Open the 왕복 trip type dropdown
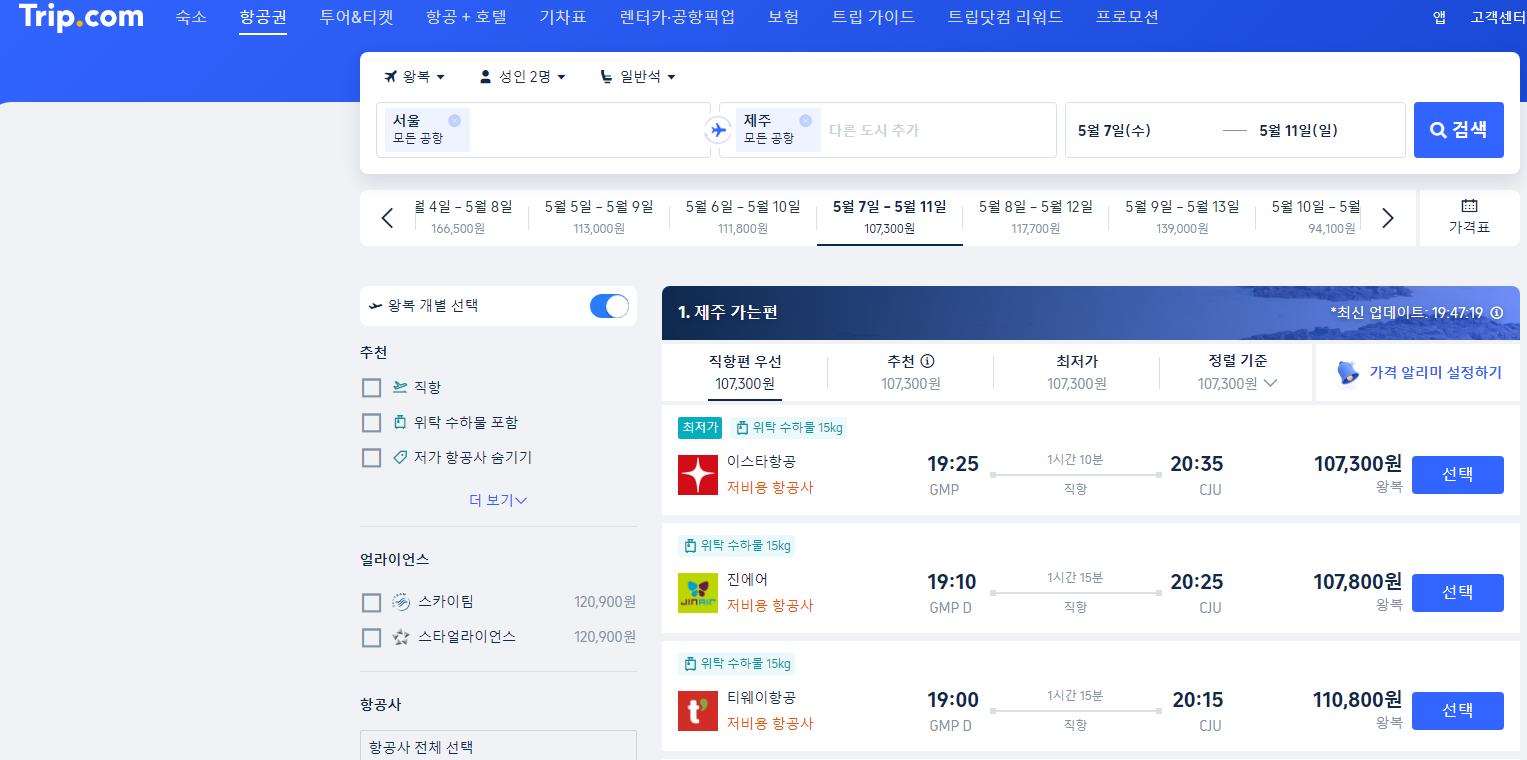1527x760 pixels. (414, 76)
